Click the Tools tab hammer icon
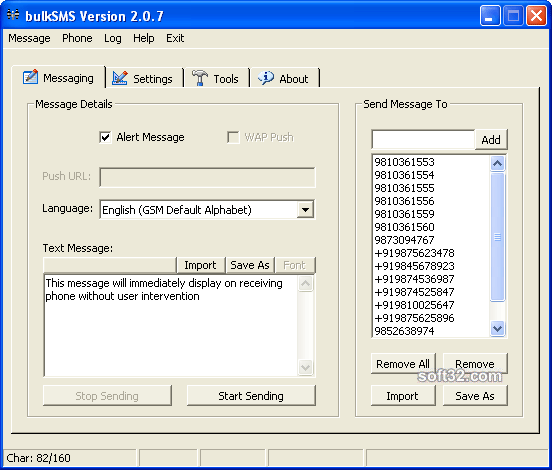This screenshot has height=470, width=552. [x=200, y=78]
